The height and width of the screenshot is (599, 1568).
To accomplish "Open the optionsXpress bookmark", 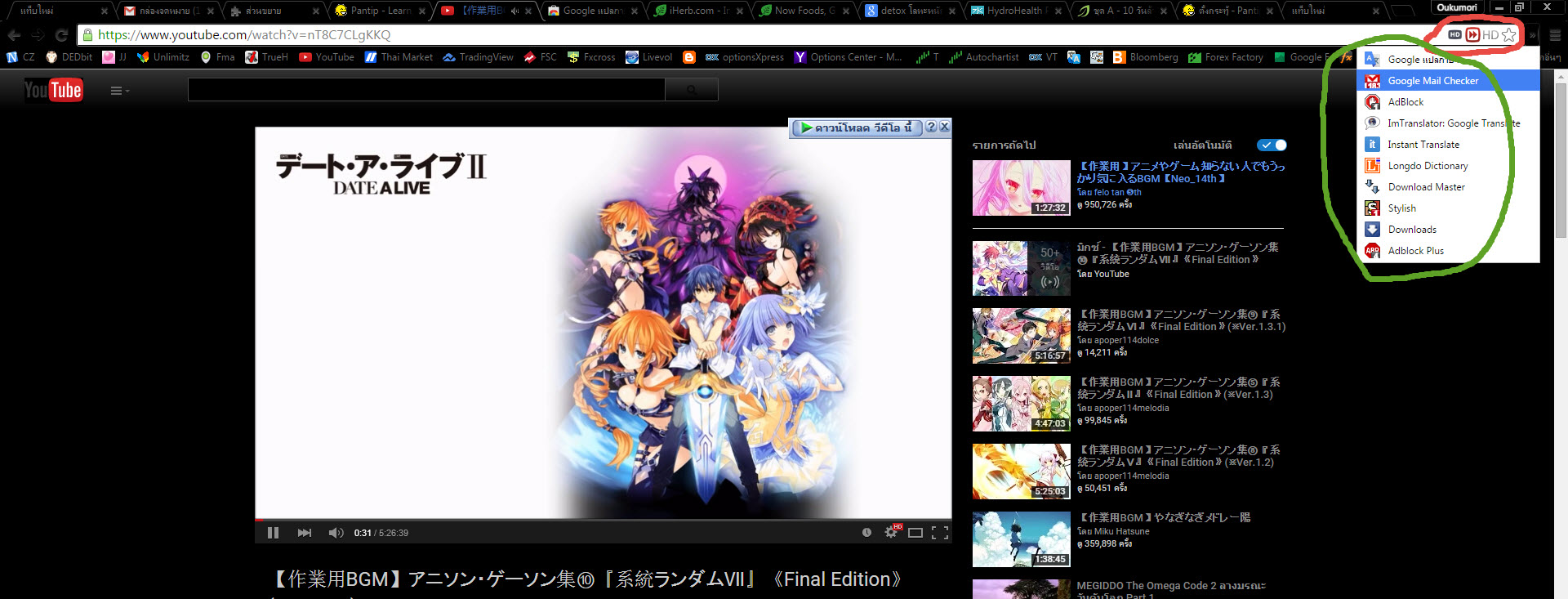I will (x=744, y=57).
